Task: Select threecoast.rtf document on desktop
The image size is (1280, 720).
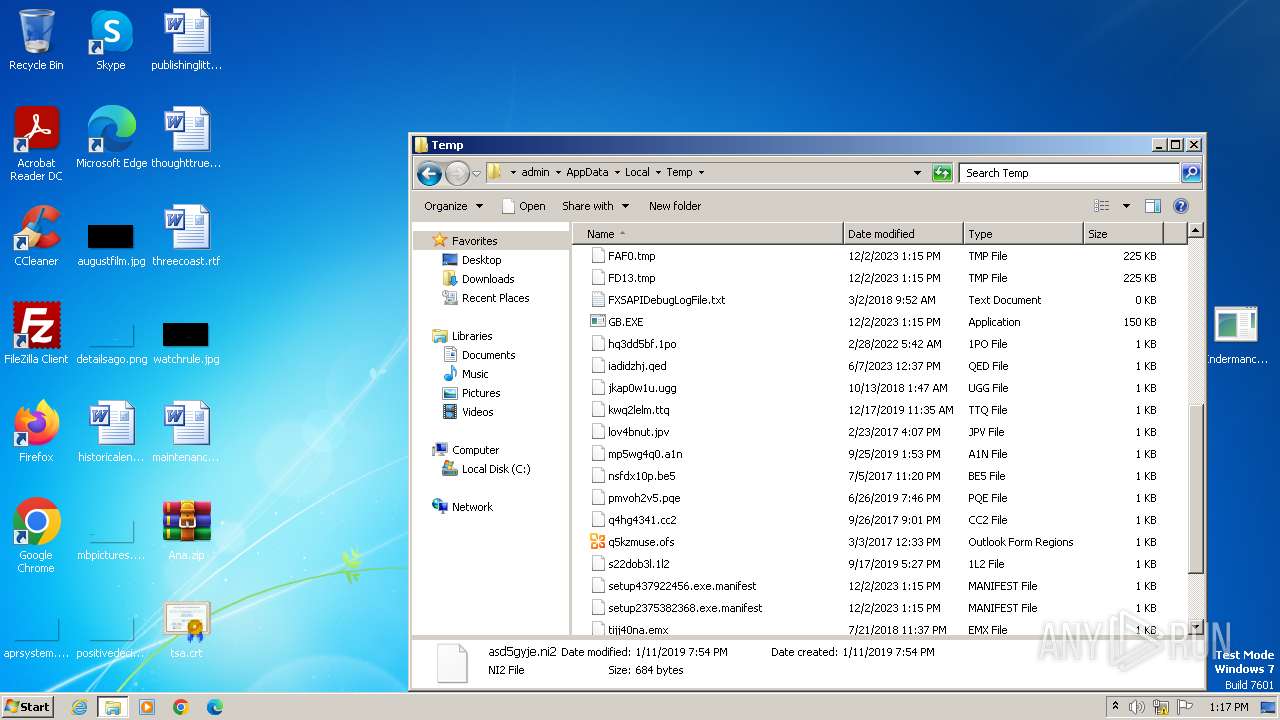Action: (187, 236)
